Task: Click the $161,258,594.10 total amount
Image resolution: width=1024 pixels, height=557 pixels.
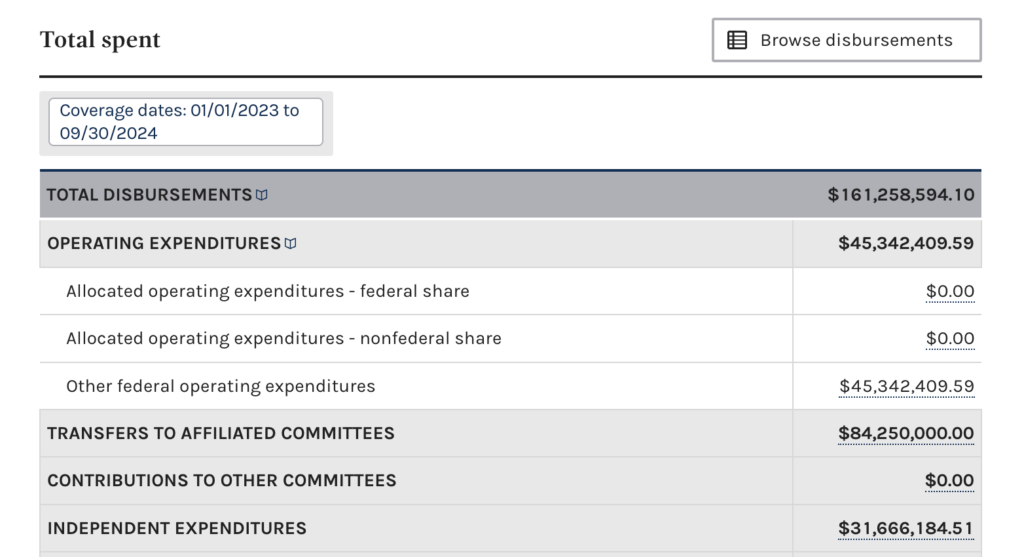Action: click(x=900, y=195)
